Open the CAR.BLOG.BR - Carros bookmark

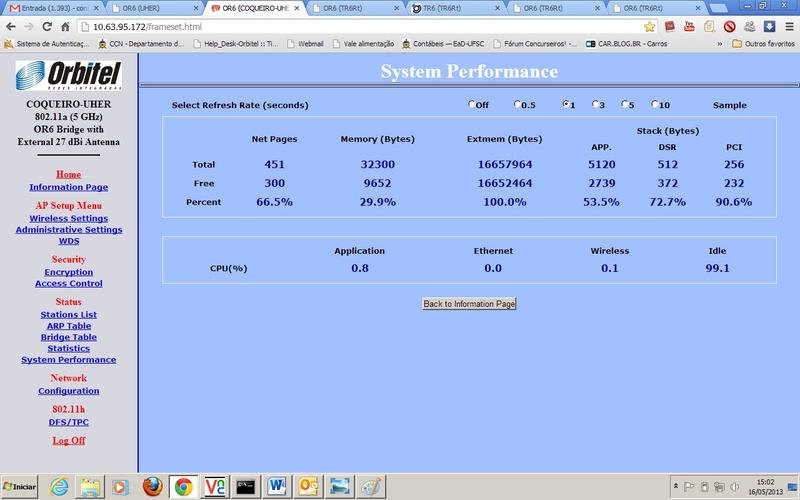[626, 44]
